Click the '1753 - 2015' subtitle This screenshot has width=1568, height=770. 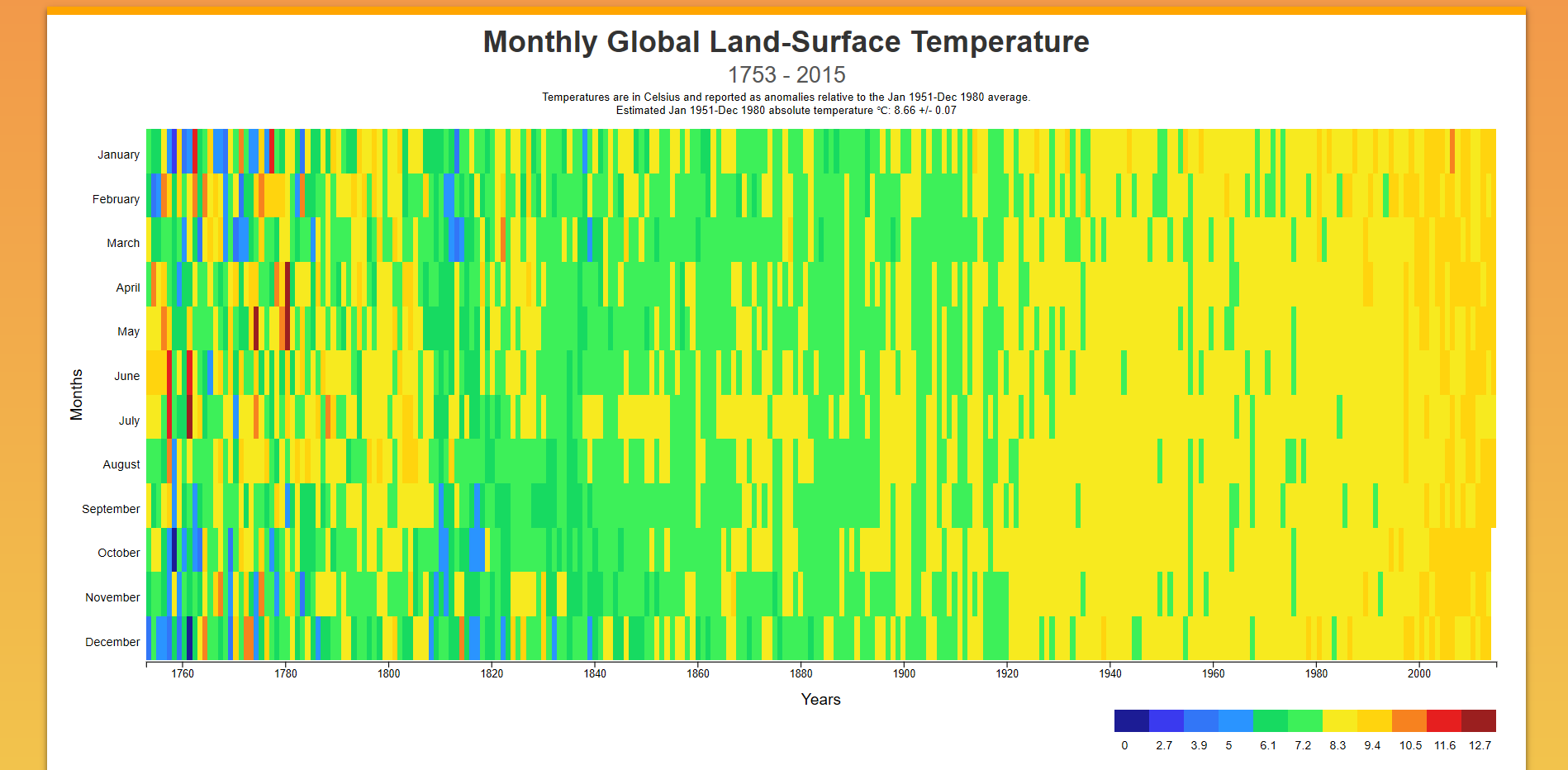click(x=786, y=75)
